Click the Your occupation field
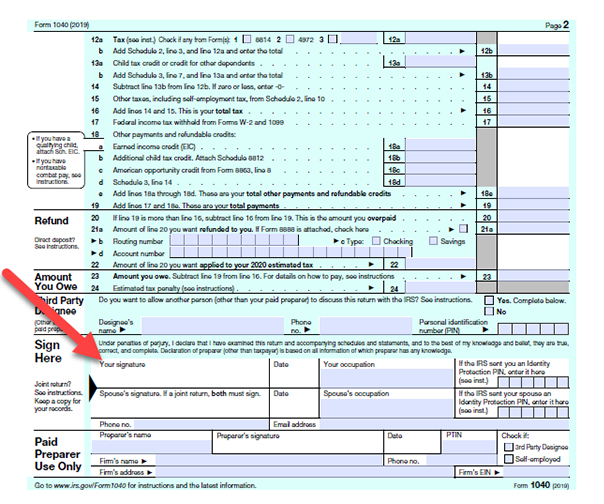 tap(387, 378)
